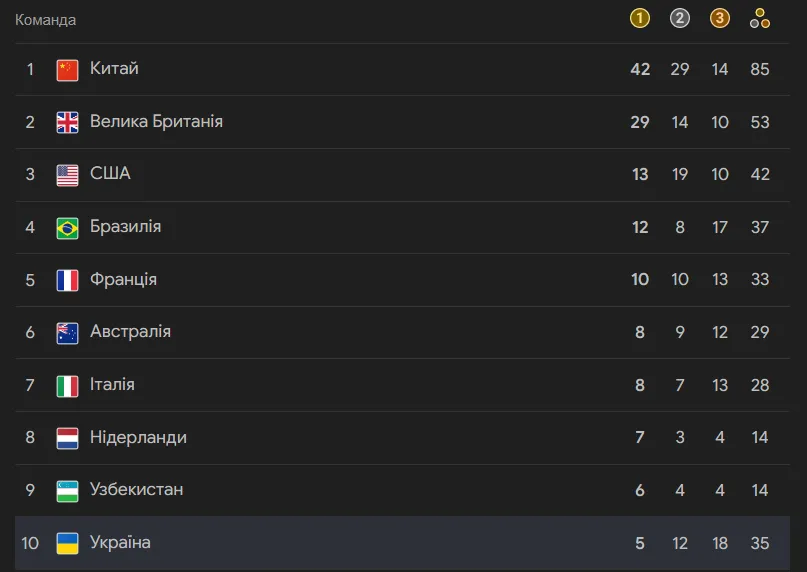
Task: Click the Команда column header
Action: point(45,19)
